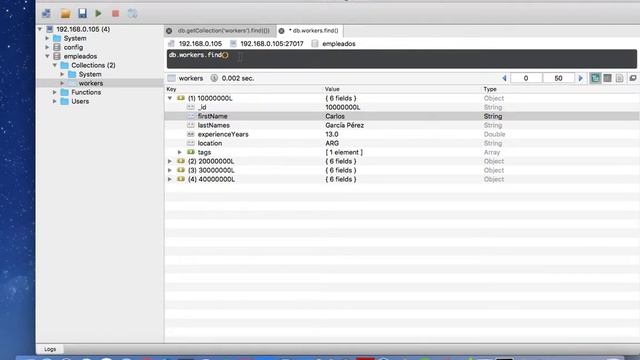
Task: Click the value 13.0
Action: [331, 134]
